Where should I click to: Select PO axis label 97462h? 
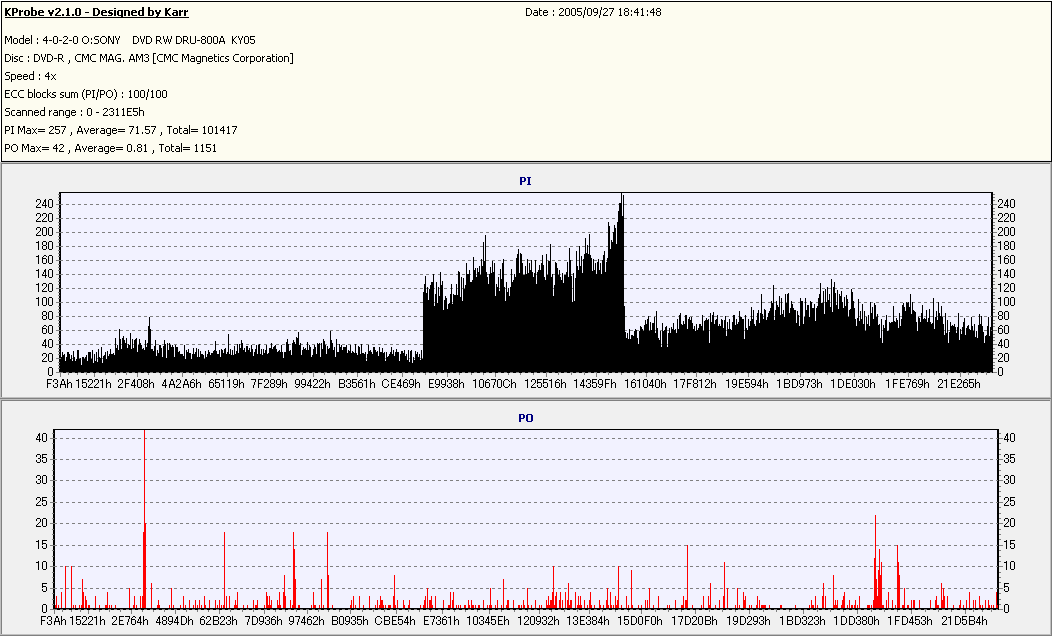pos(307,621)
